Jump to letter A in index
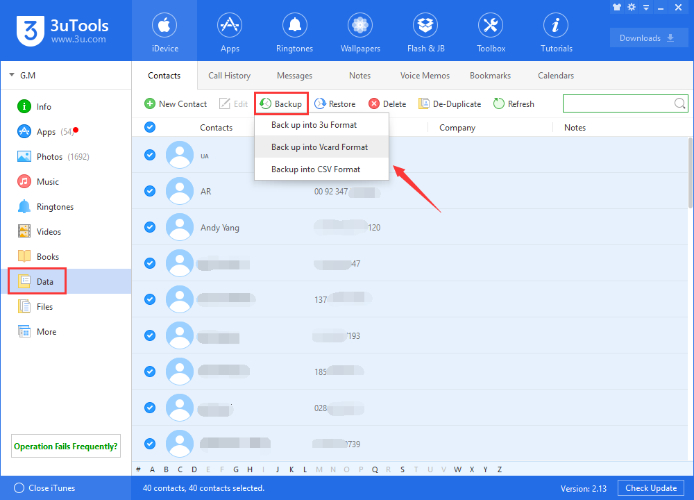Image resolution: width=694 pixels, height=500 pixels. pos(152,469)
